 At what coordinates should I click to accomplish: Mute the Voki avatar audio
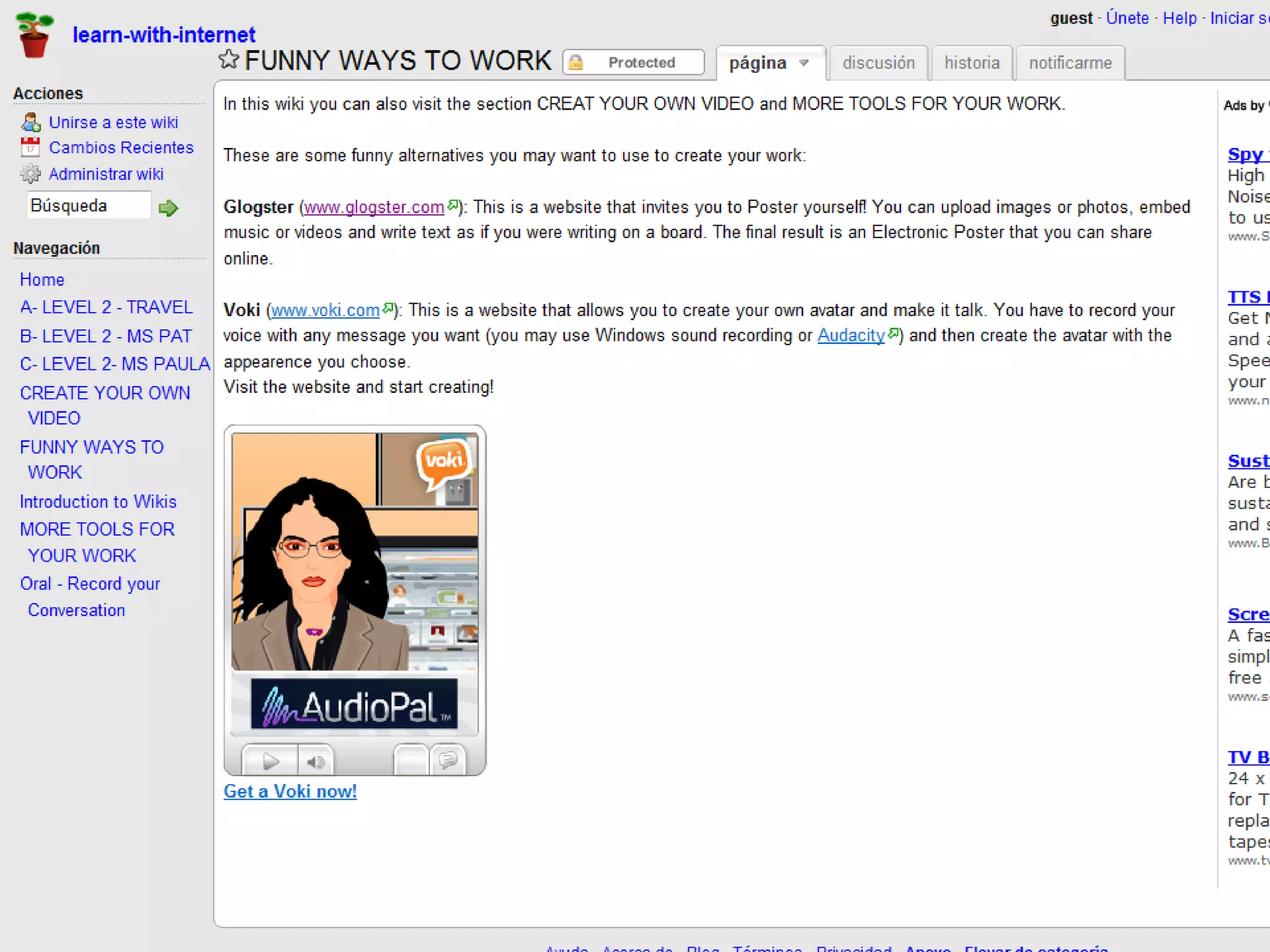coord(316,761)
